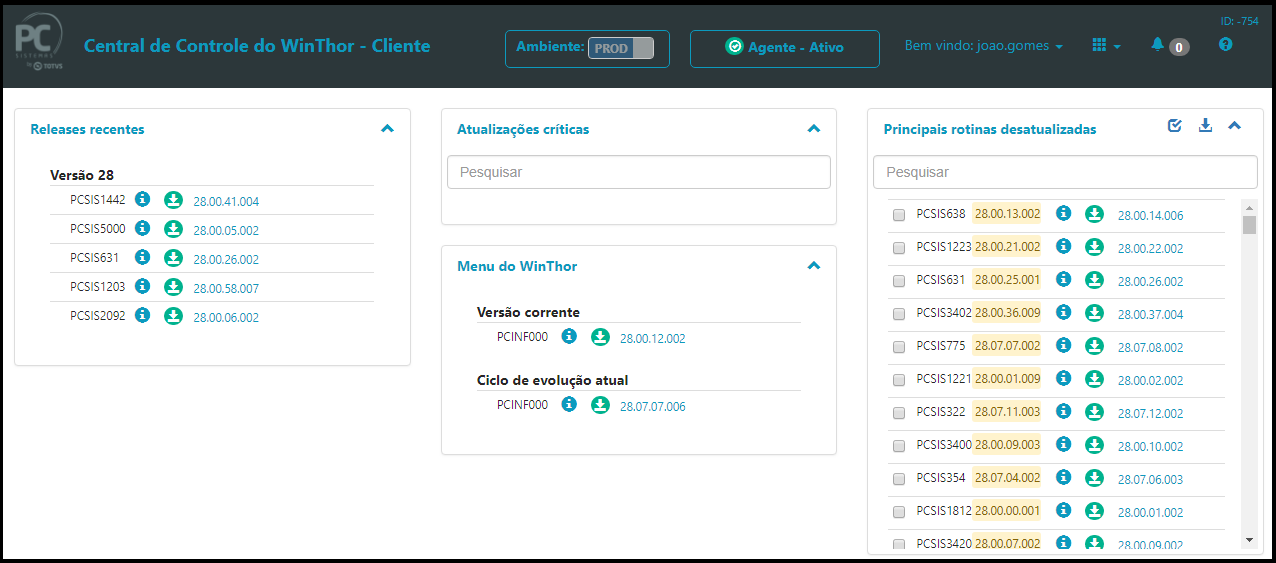
Task: Check the PCSIS1812 checkbox
Action: (x=898, y=512)
